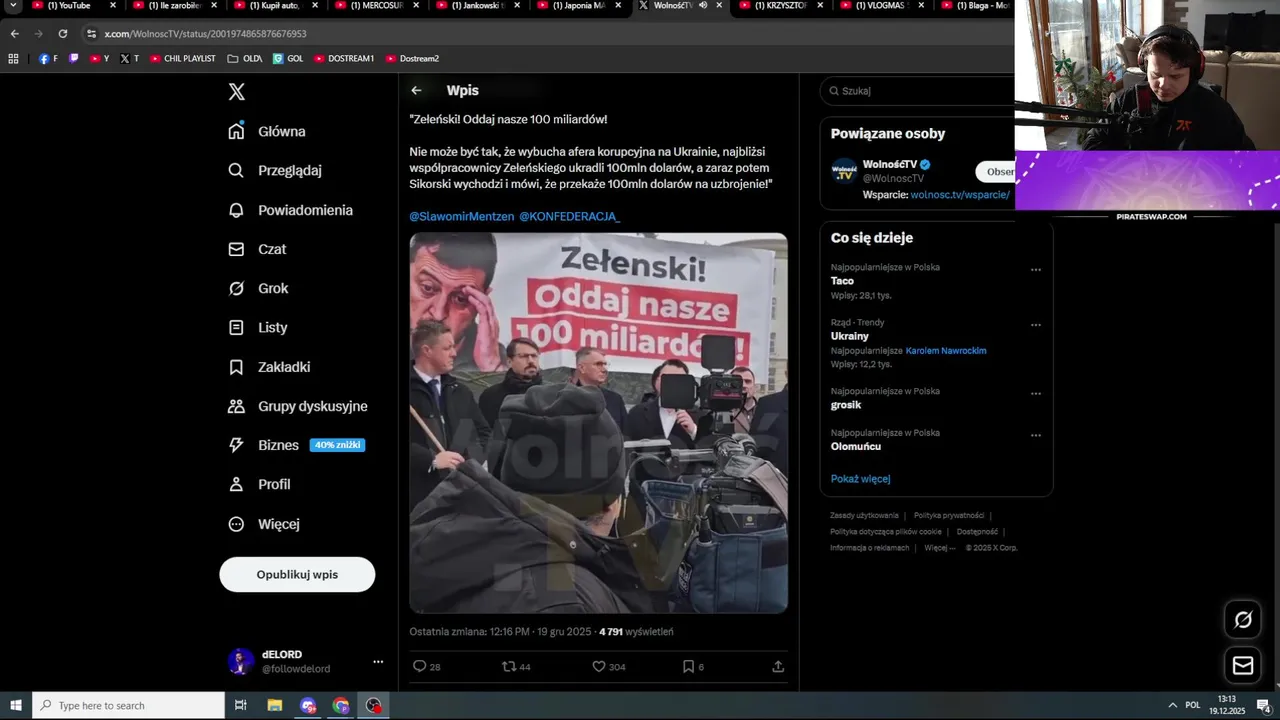The image size is (1280, 720).
Task: Open options dots for grosik trend
Action: click(1036, 394)
